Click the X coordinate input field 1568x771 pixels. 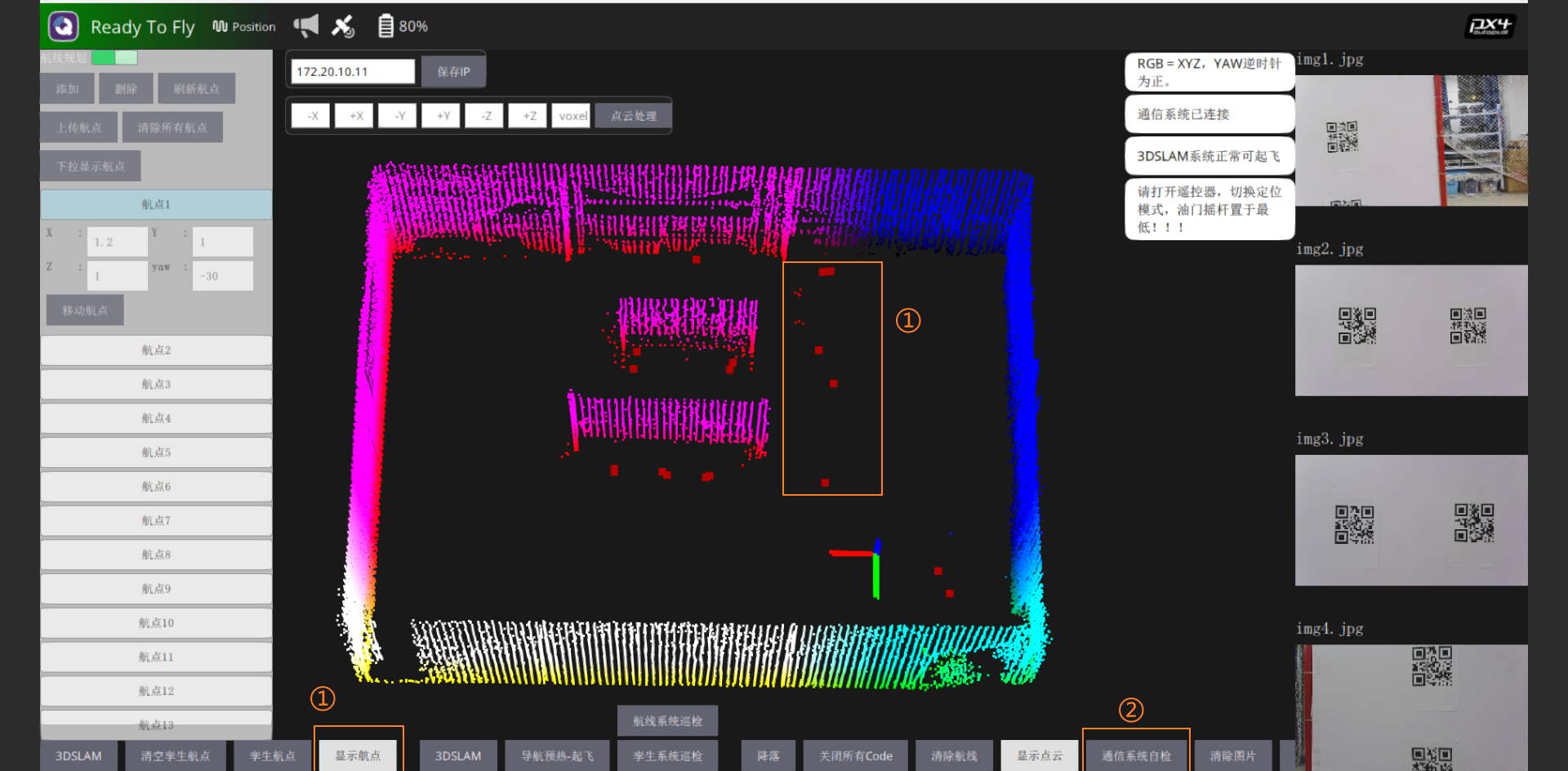[118, 242]
